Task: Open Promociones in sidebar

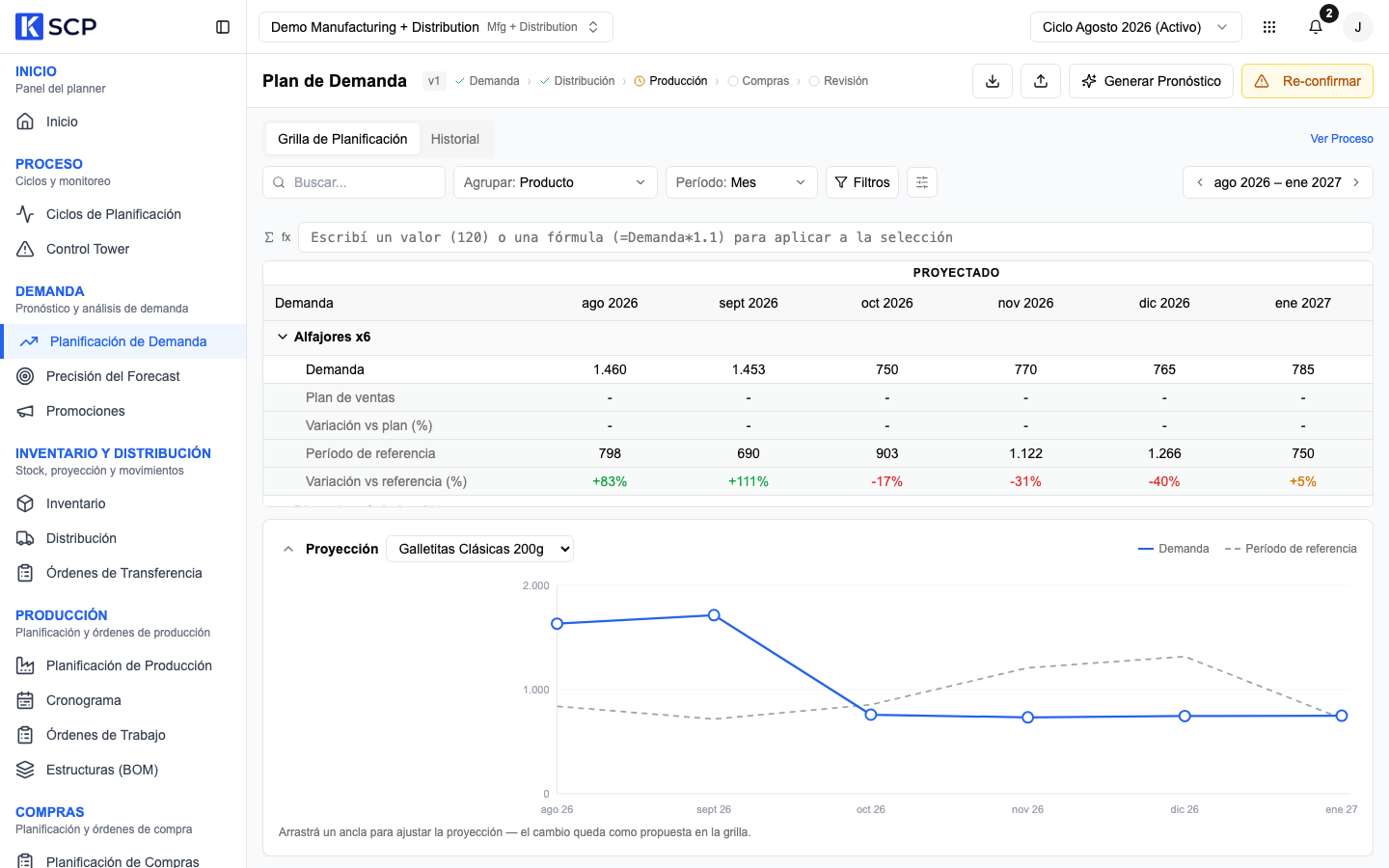Action: click(x=123, y=411)
